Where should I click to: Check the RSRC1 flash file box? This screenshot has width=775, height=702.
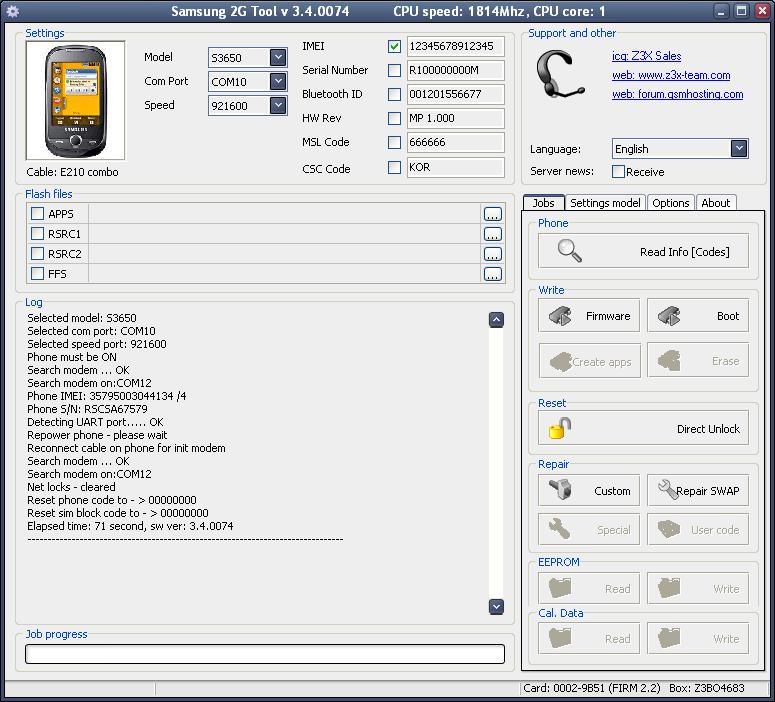pos(38,233)
